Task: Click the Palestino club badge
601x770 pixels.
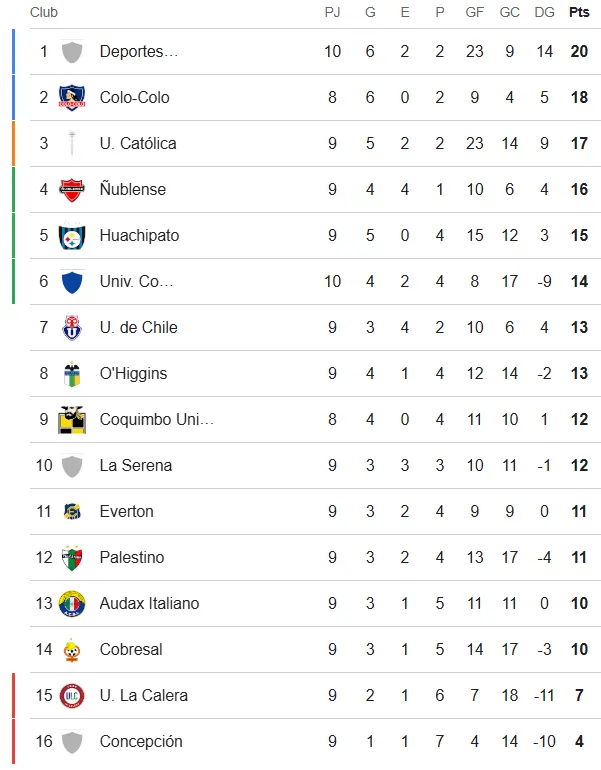Action: 71,558
